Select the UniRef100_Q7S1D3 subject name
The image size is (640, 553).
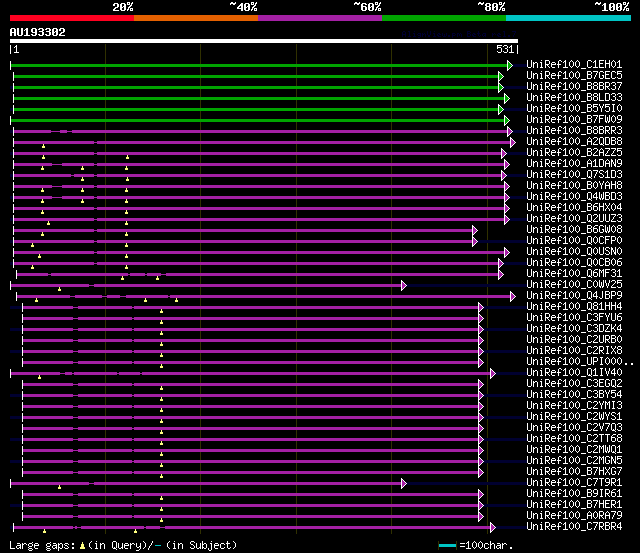tap(574, 175)
